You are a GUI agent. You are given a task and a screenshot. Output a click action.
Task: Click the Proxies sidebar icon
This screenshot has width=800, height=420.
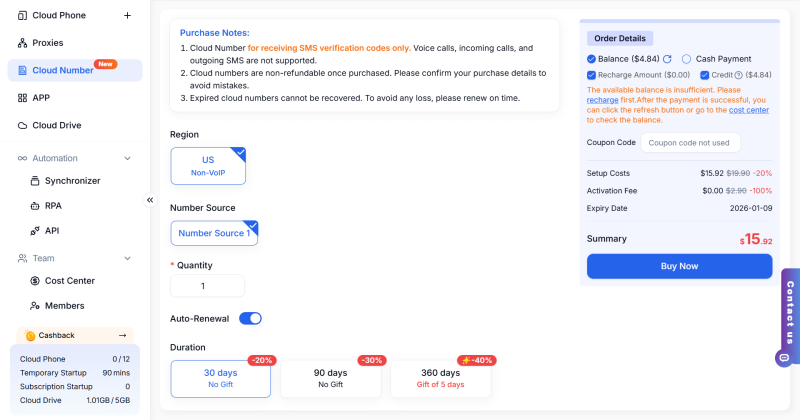pyautogui.click(x=22, y=43)
